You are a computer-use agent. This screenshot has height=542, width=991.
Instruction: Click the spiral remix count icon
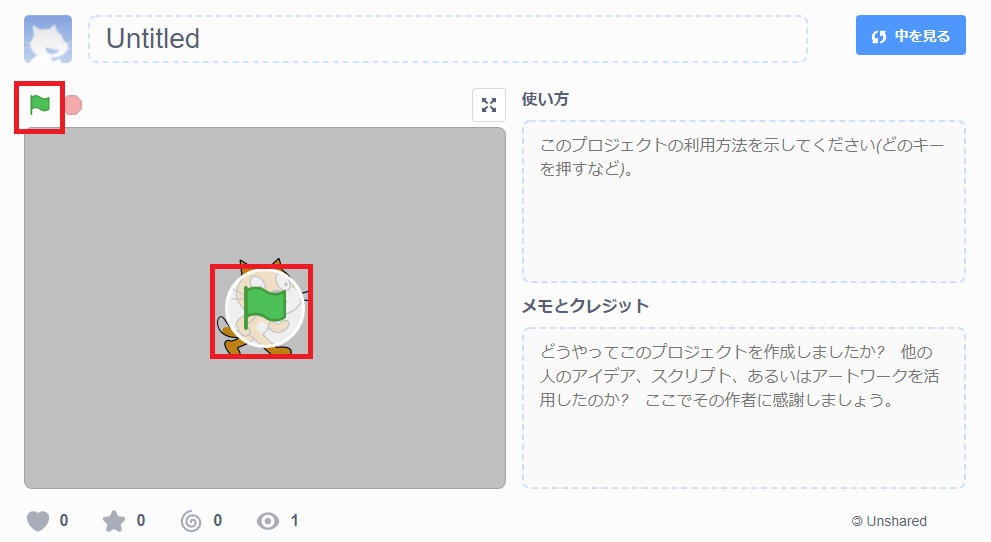tap(191, 521)
